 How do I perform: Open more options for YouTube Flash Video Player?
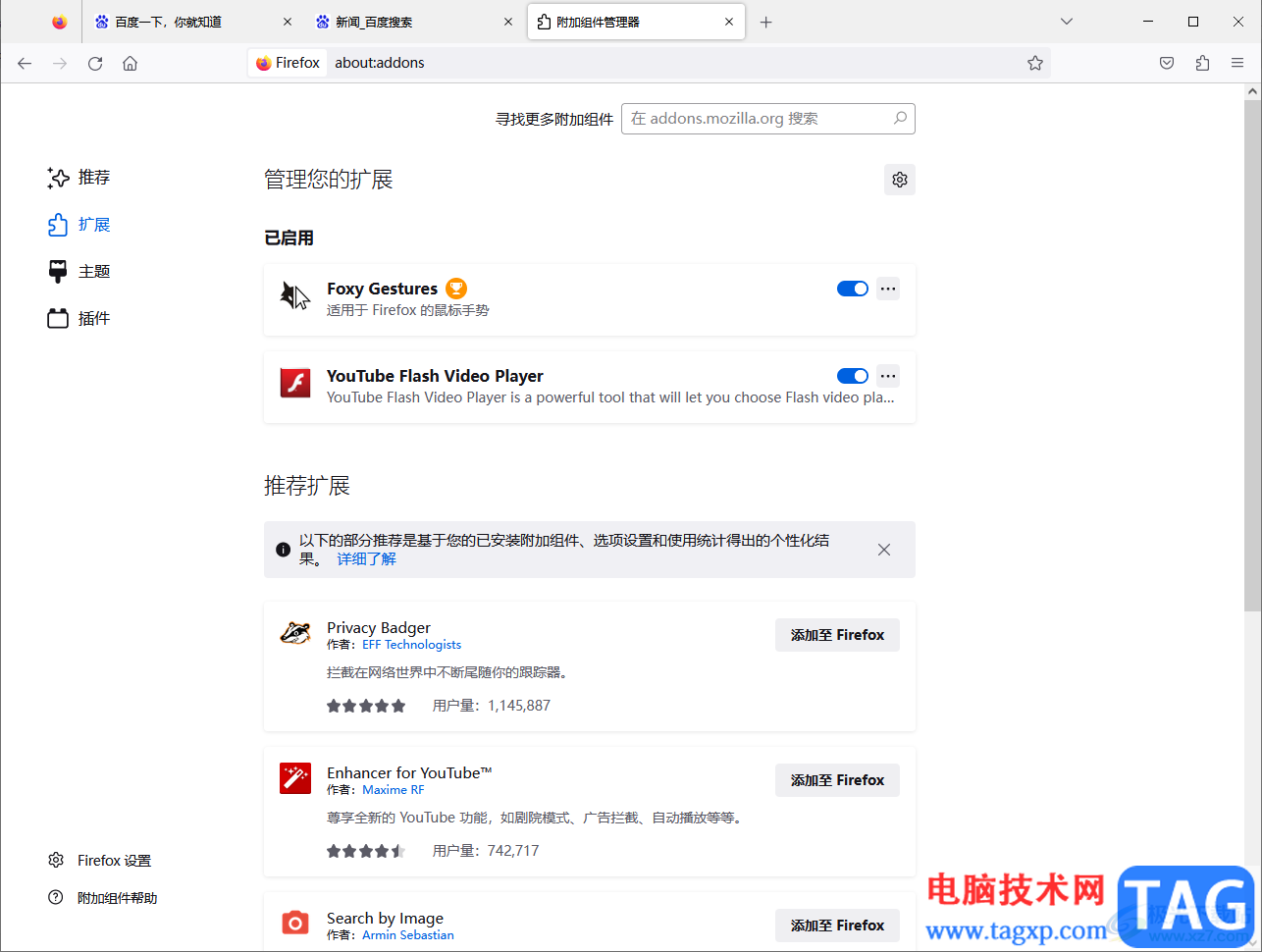(x=888, y=376)
